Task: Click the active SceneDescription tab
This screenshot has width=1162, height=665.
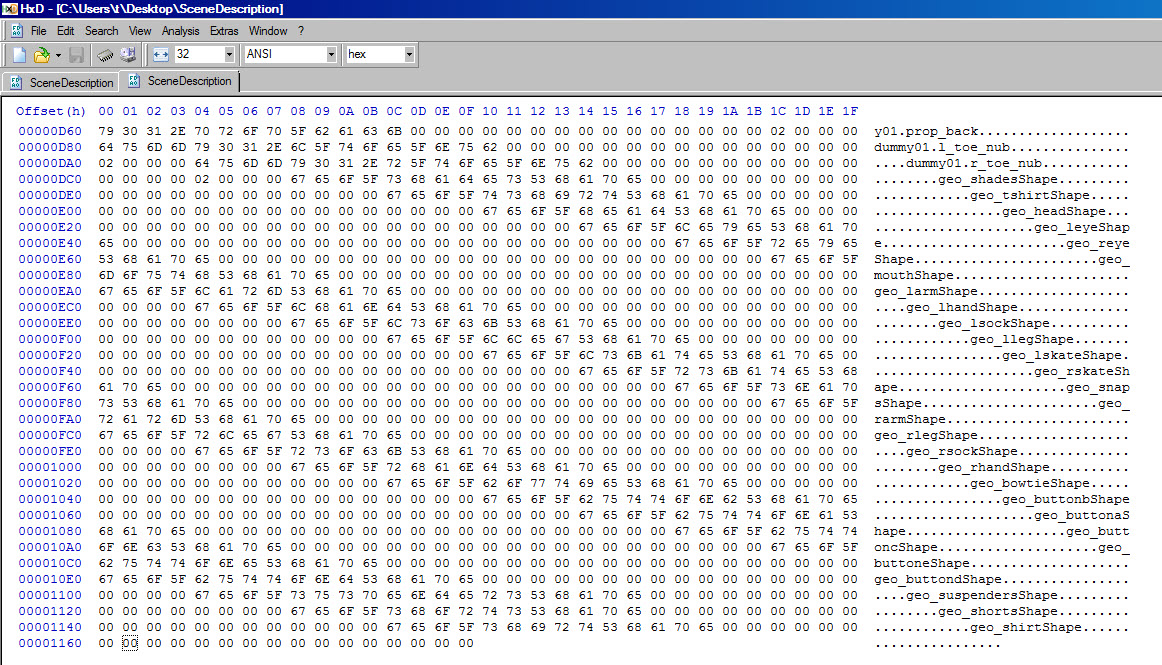Action: [180, 81]
